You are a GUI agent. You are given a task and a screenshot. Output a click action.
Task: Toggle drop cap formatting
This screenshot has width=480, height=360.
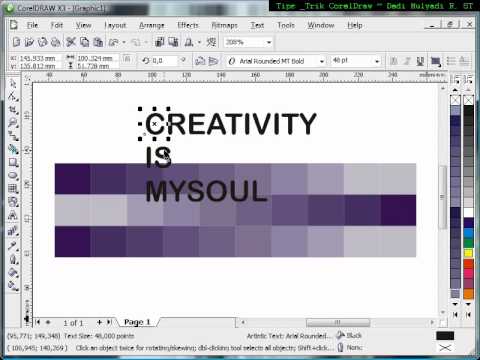464,61
